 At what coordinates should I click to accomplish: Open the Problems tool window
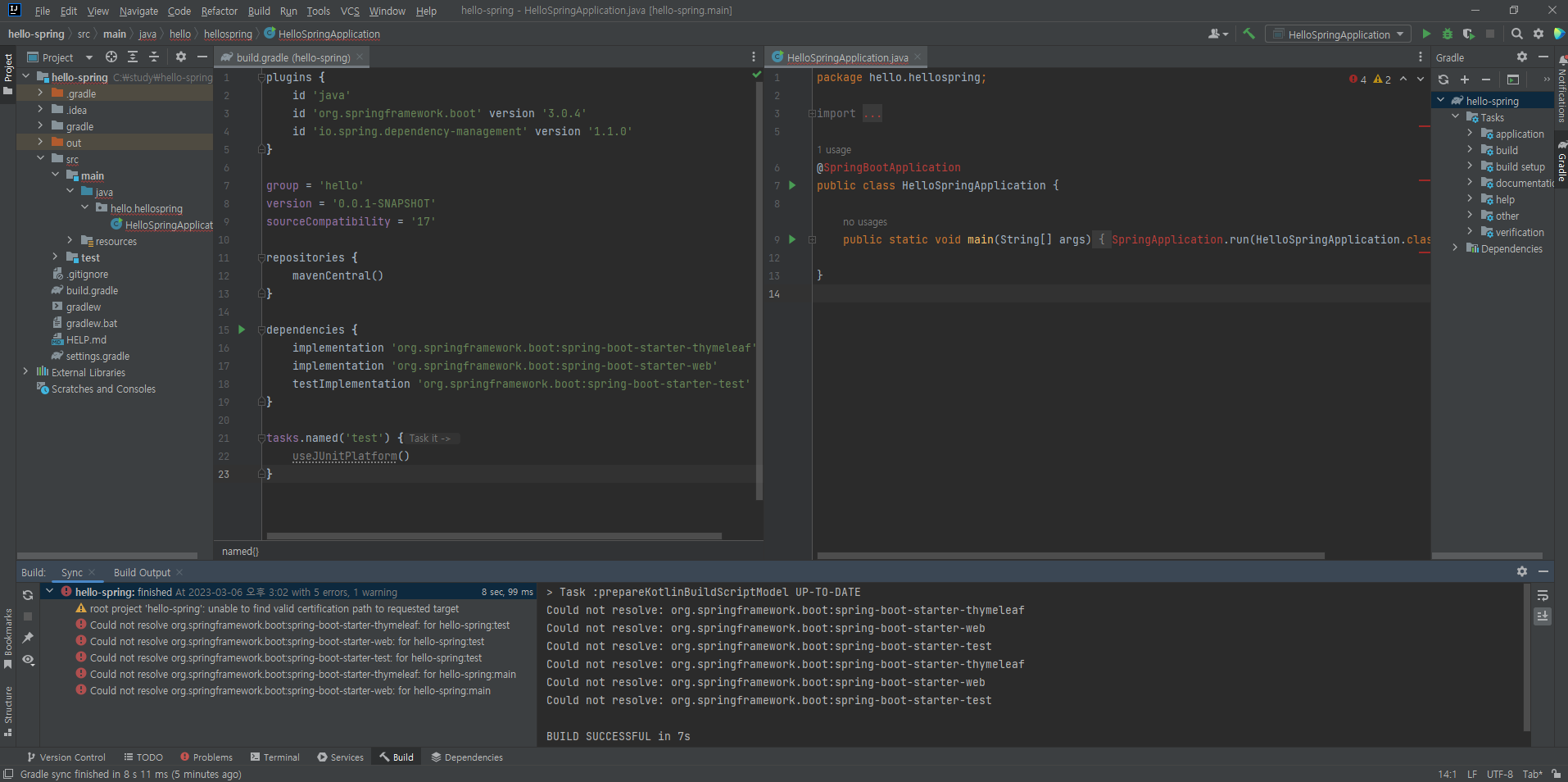coord(206,757)
